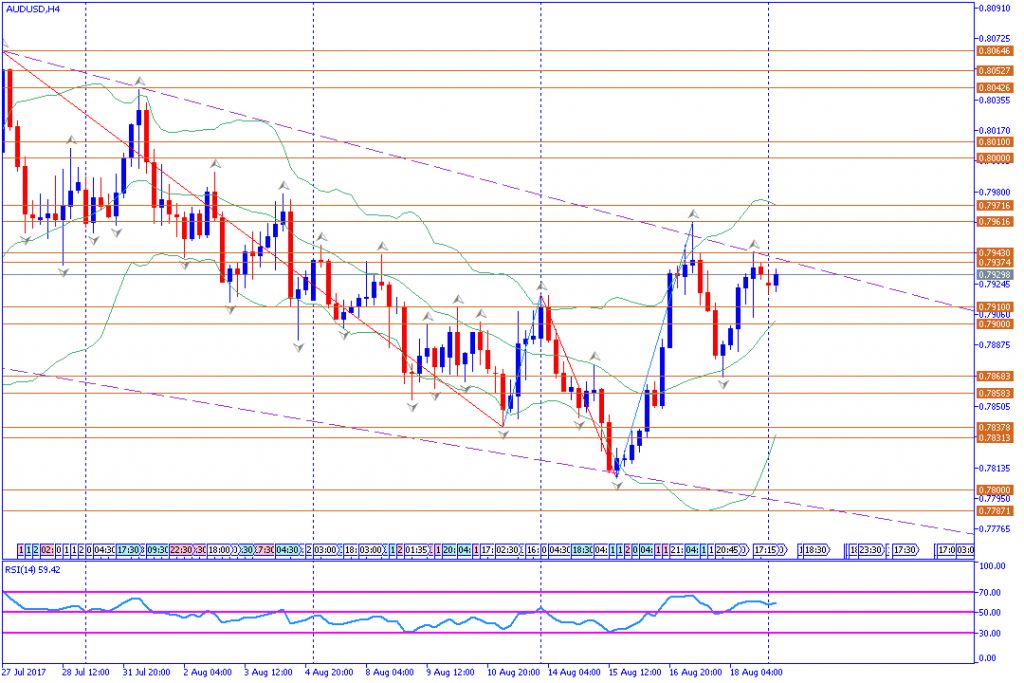The image size is (1024, 683).
Task: Click the 20:45 event marker
Action: click(x=726, y=550)
